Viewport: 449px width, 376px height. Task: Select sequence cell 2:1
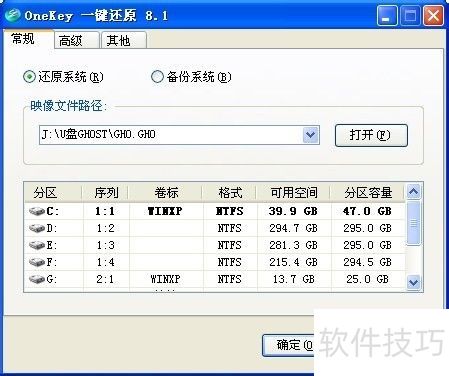(x=105, y=279)
